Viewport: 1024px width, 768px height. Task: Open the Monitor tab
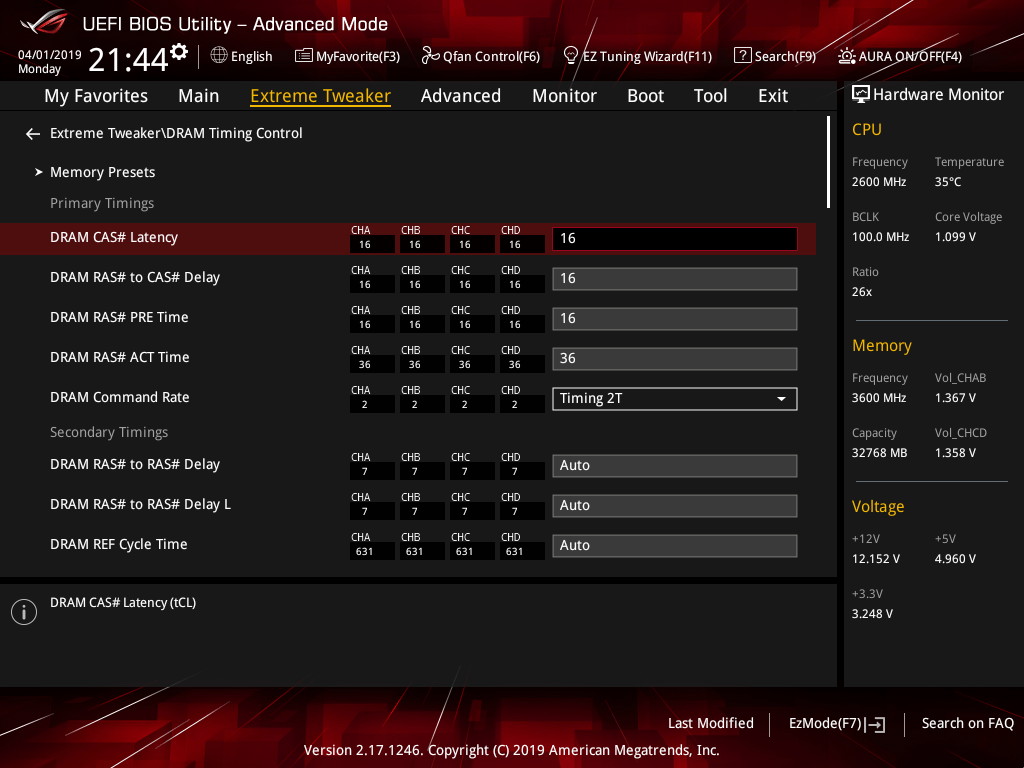tap(564, 96)
